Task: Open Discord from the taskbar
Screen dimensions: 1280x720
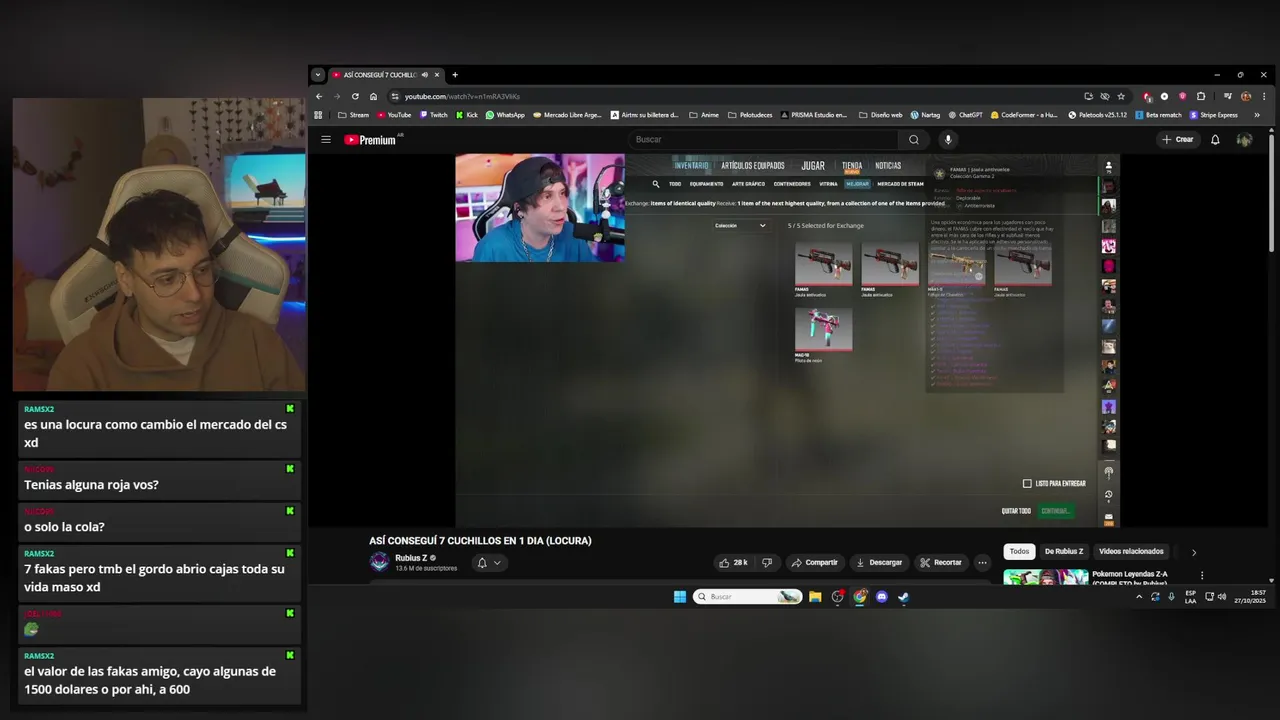Action: coord(882,597)
